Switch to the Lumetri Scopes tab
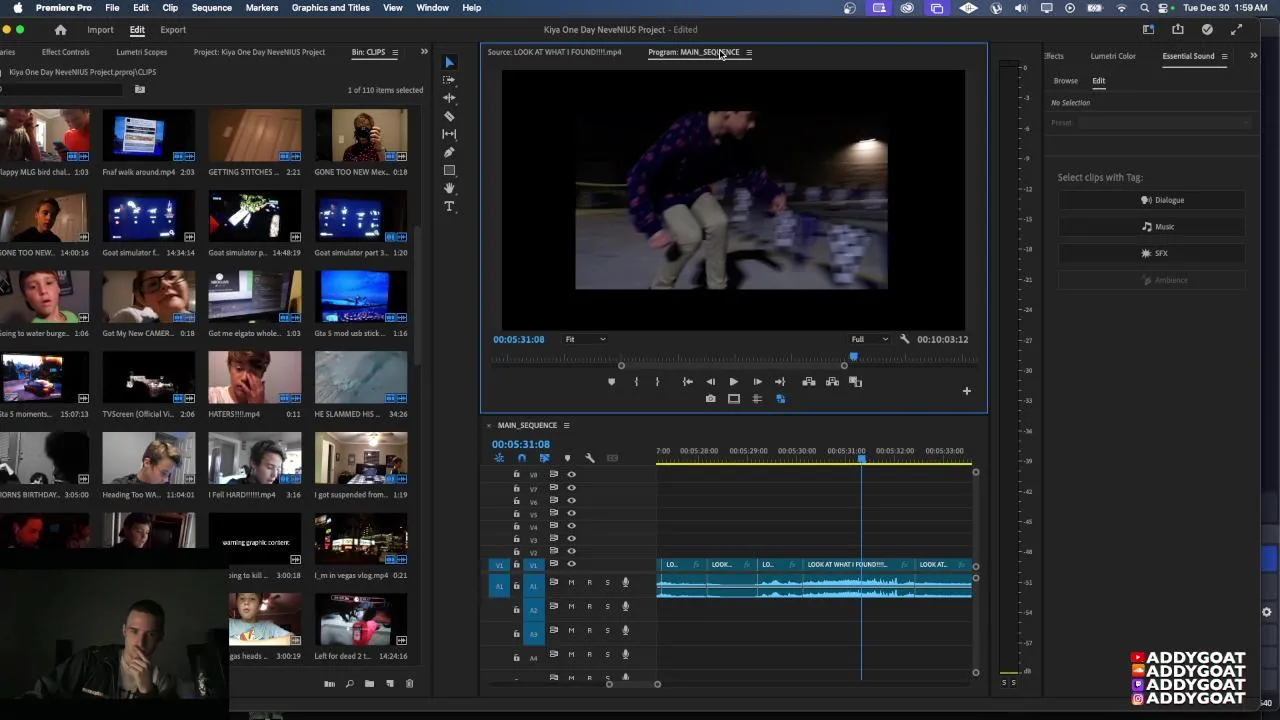 (x=142, y=52)
